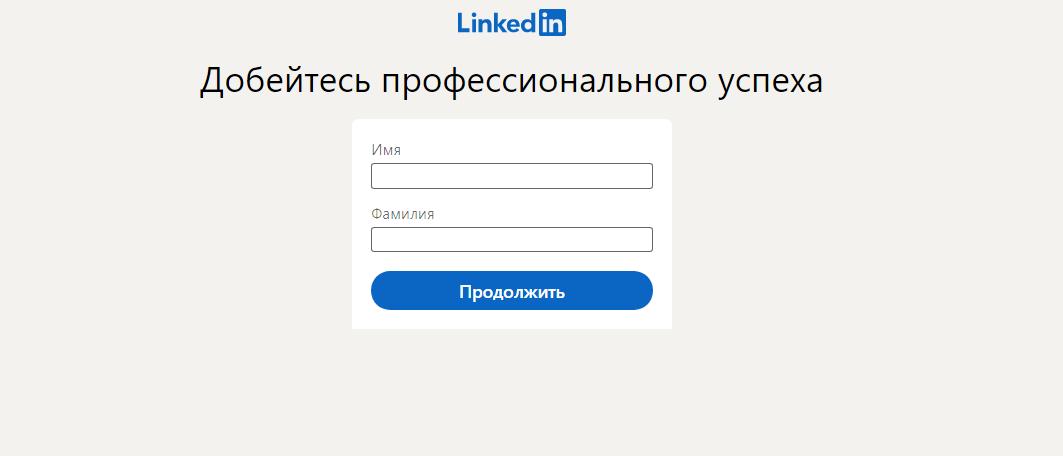Click the Фамилия field label
Image resolution: width=1063 pixels, height=456 pixels.
tap(402, 214)
